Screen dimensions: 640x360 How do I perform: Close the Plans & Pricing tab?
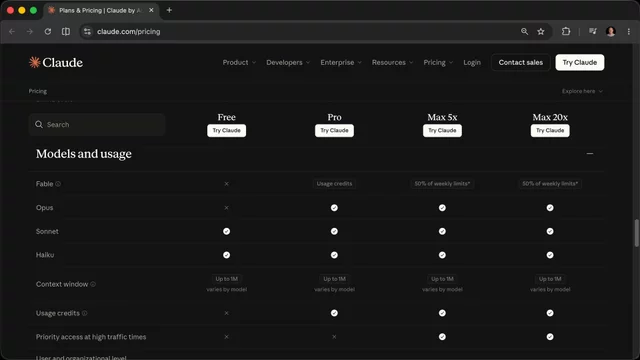pos(151,10)
